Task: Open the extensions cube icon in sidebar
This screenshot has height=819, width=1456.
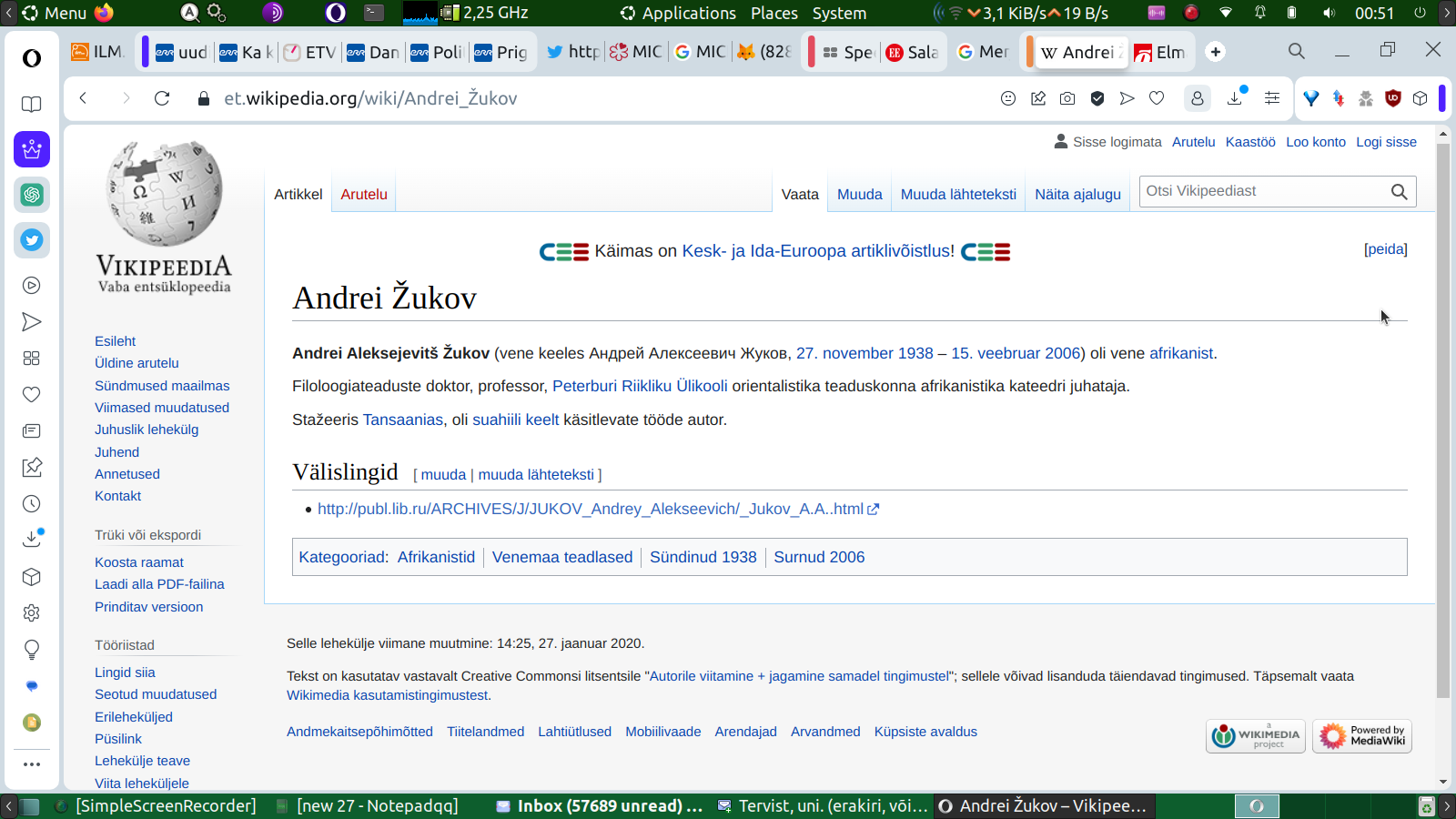Action: click(32, 577)
